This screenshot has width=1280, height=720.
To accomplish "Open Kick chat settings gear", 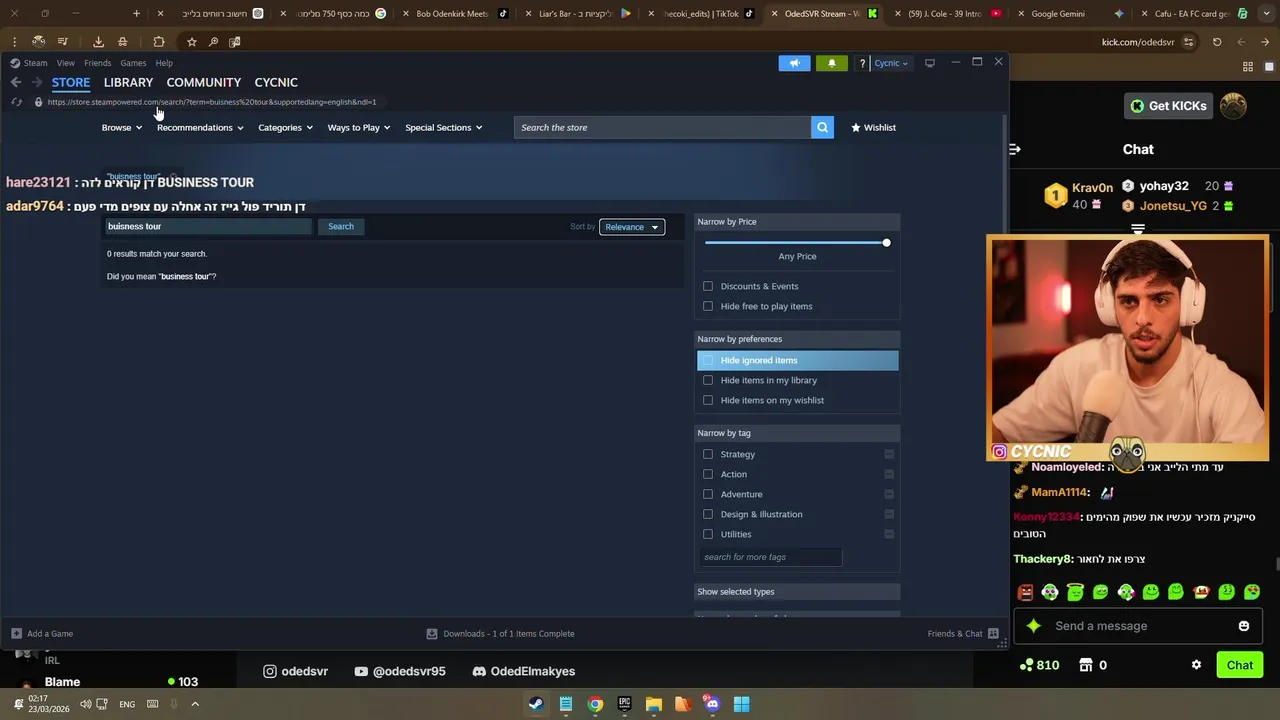I will coord(1196,665).
